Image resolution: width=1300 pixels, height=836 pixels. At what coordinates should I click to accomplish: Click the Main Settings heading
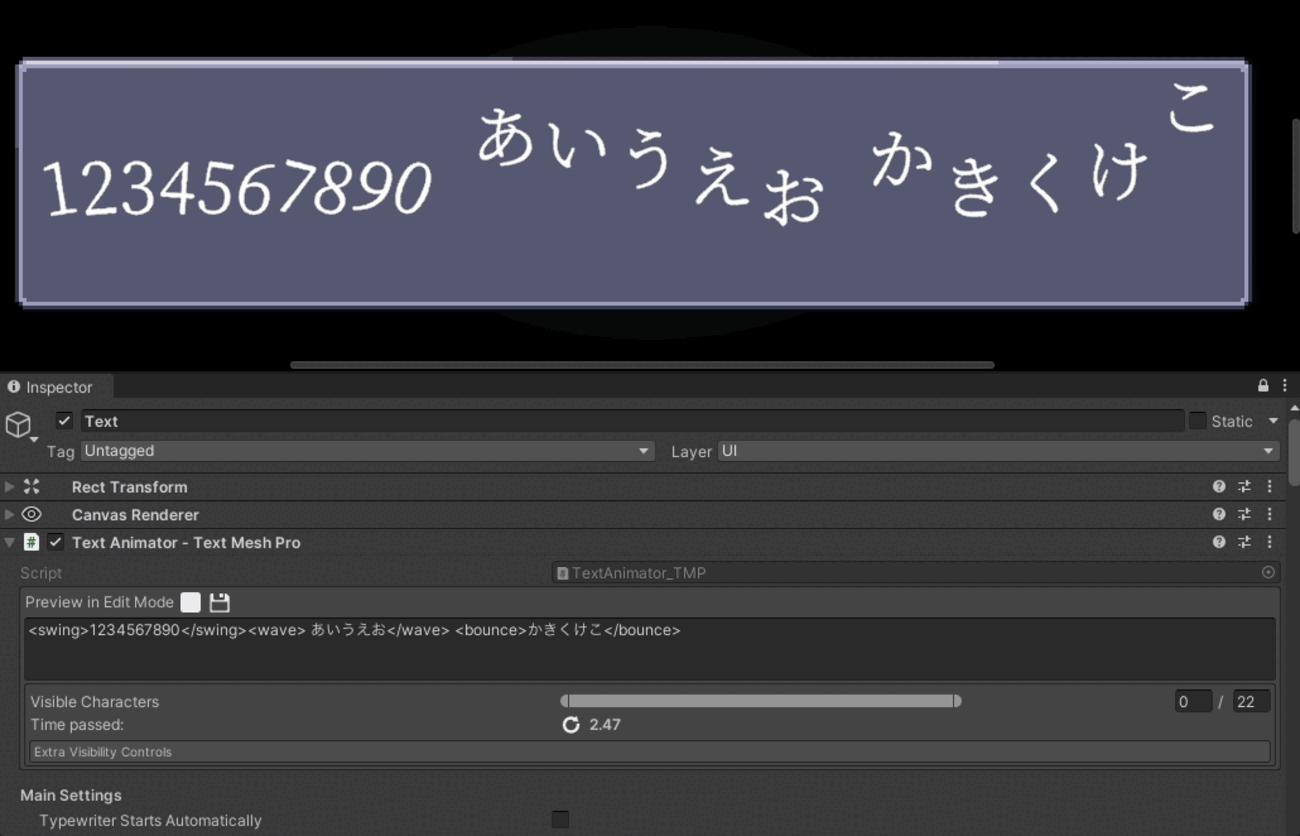[71, 795]
